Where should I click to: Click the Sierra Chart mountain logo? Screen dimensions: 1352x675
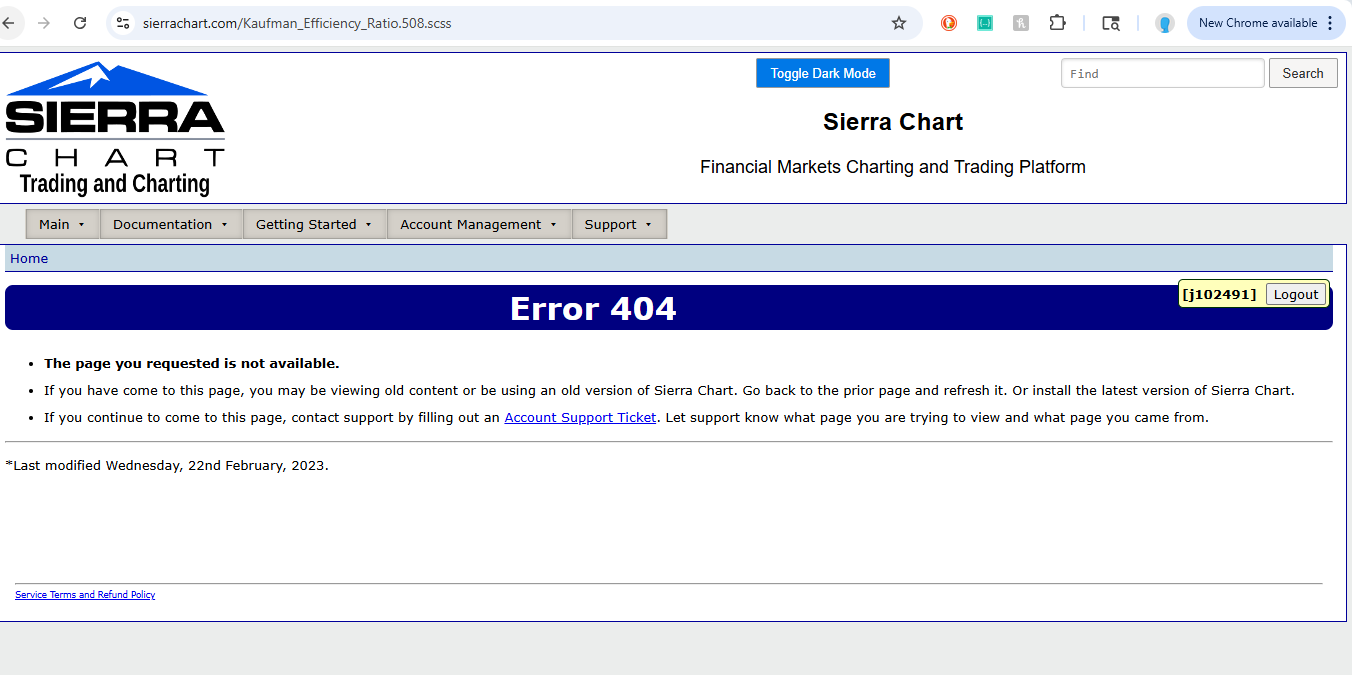tap(115, 128)
